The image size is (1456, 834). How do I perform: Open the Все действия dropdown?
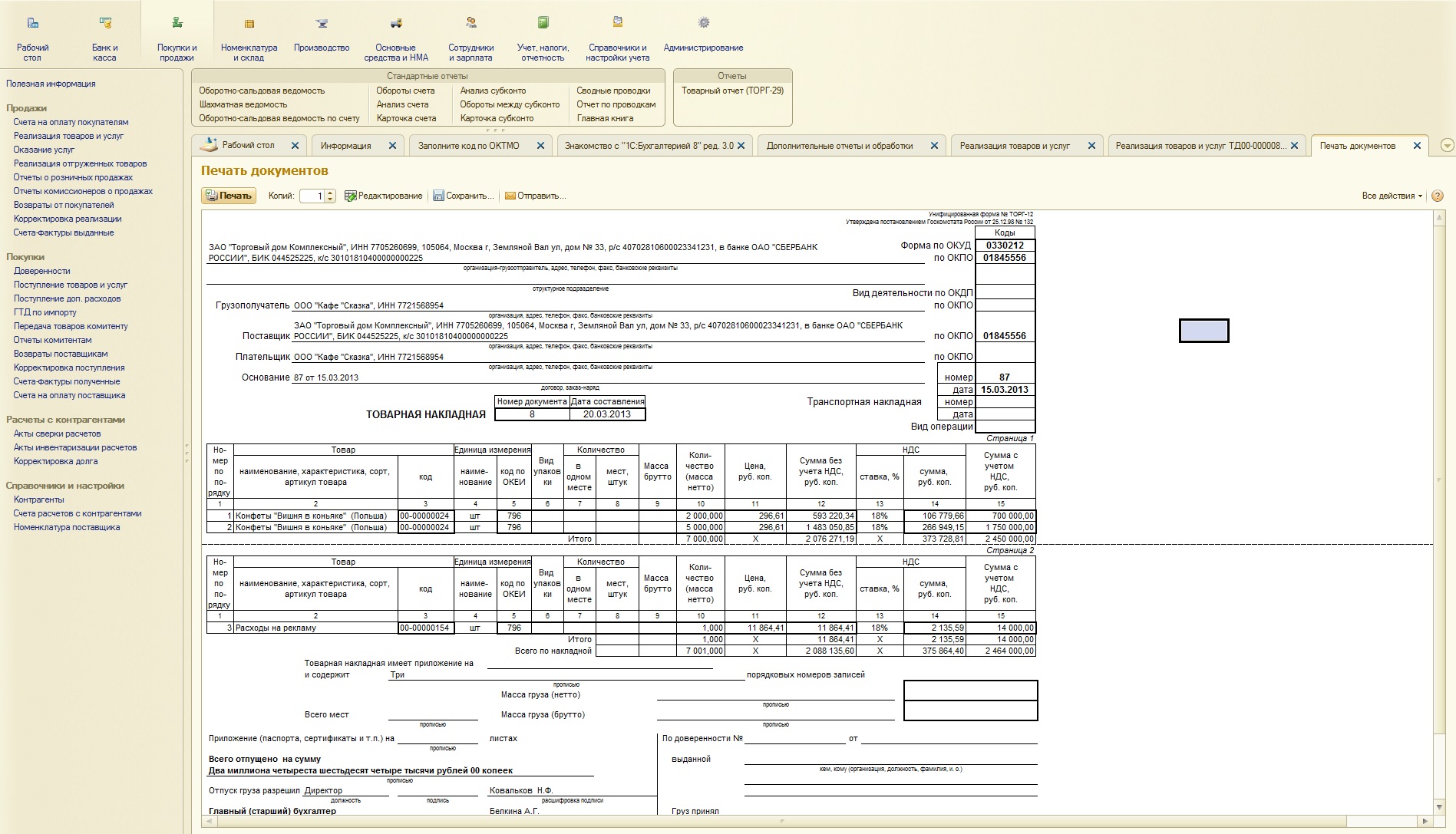[1392, 196]
